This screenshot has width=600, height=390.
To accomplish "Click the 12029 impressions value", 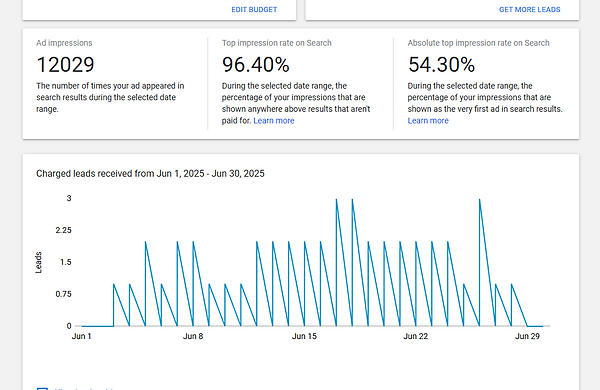I will coord(65,64).
